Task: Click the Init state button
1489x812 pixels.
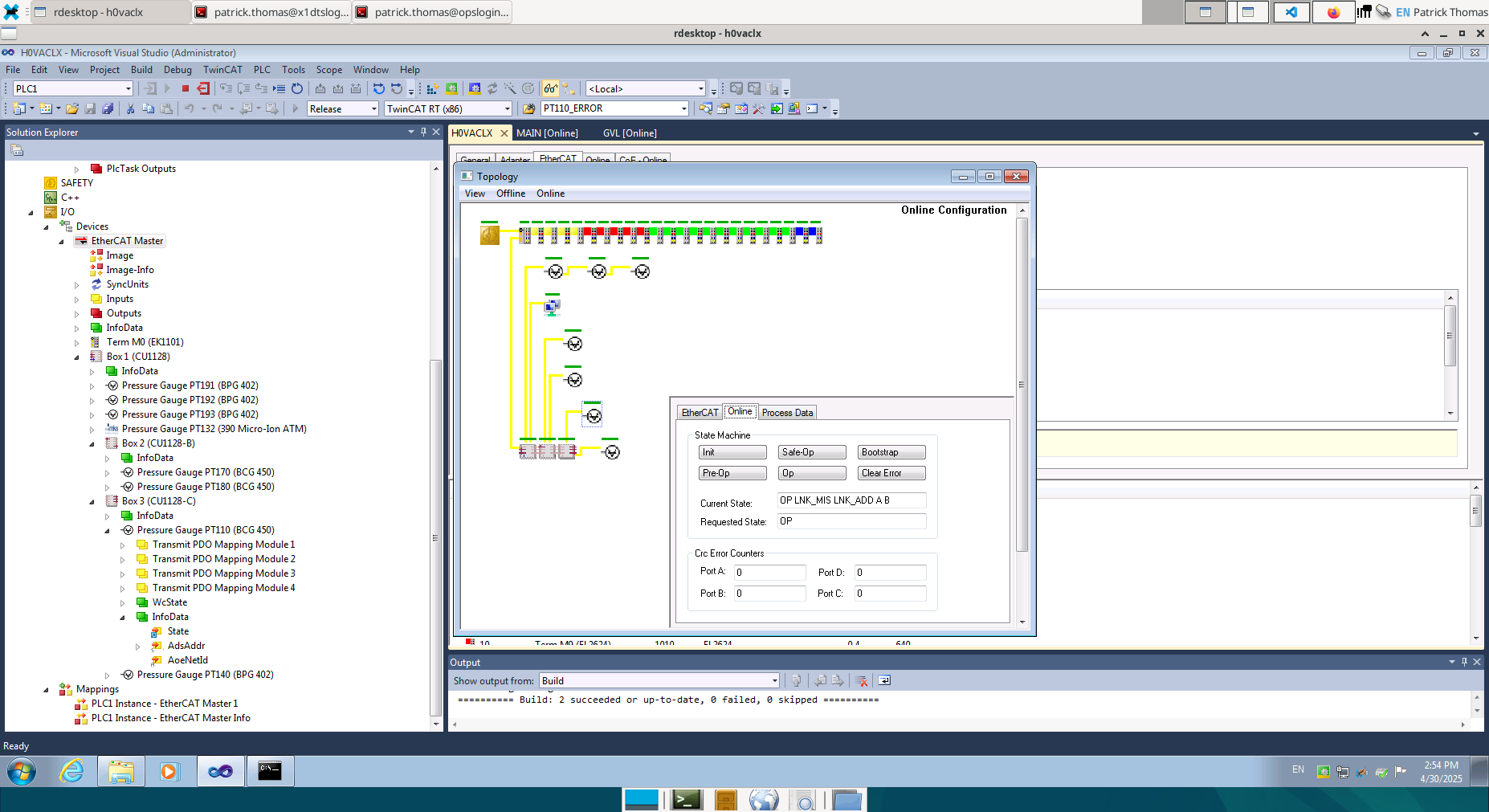Action: [732, 452]
